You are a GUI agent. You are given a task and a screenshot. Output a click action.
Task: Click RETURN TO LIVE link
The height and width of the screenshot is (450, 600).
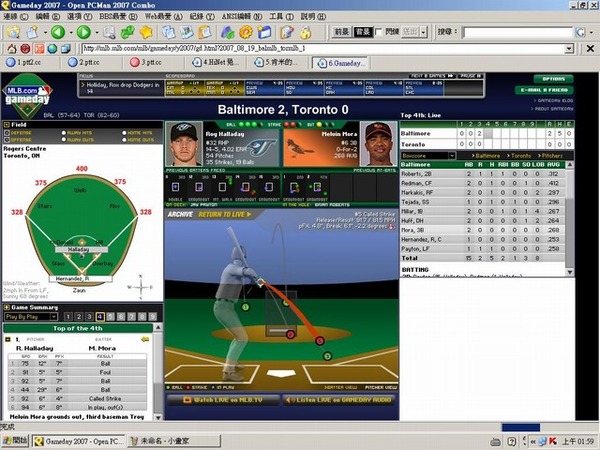coord(225,215)
